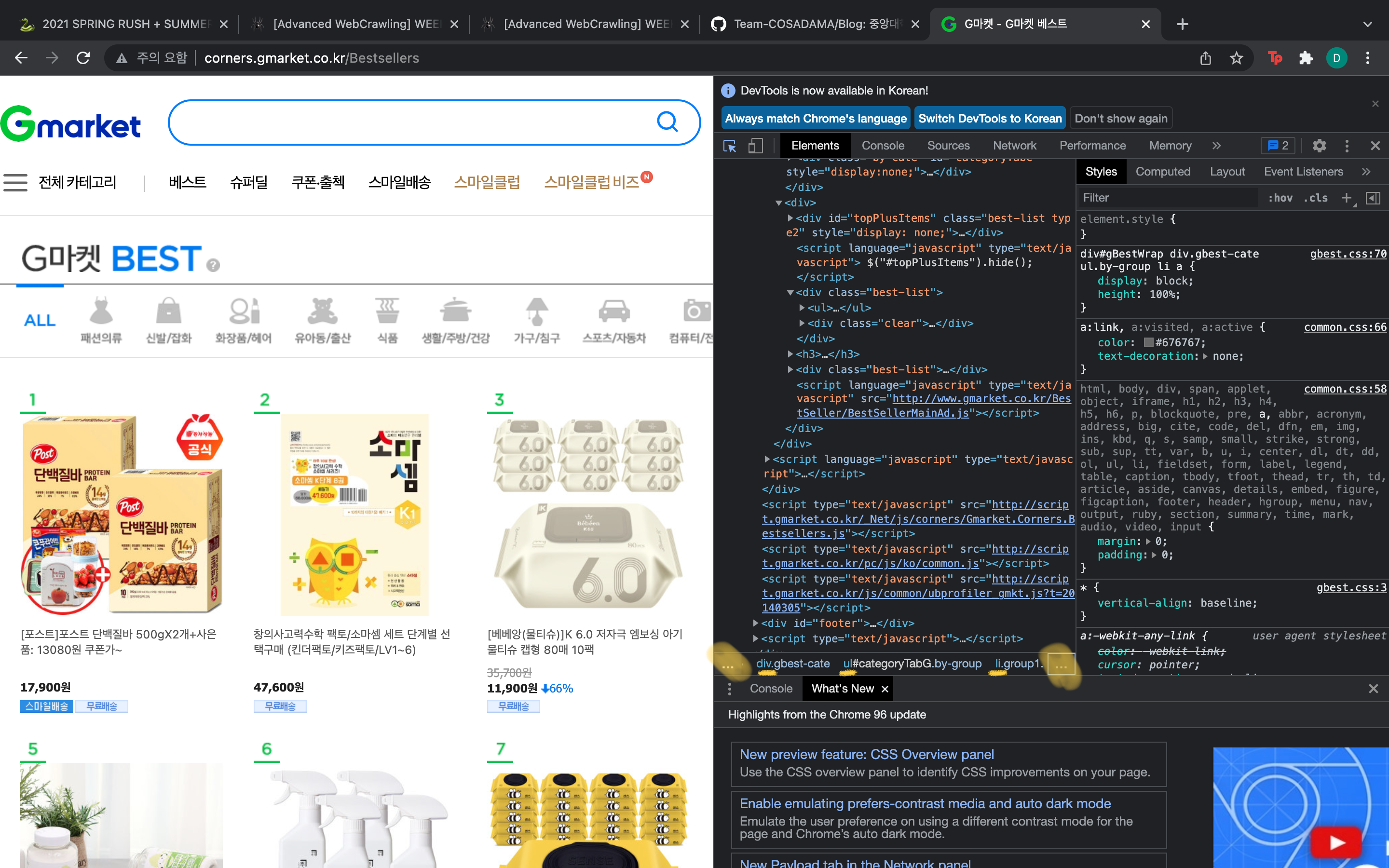This screenshot has width=1389, height=868.
Task: Expand the div id footer node
Action: pos(756,623)
